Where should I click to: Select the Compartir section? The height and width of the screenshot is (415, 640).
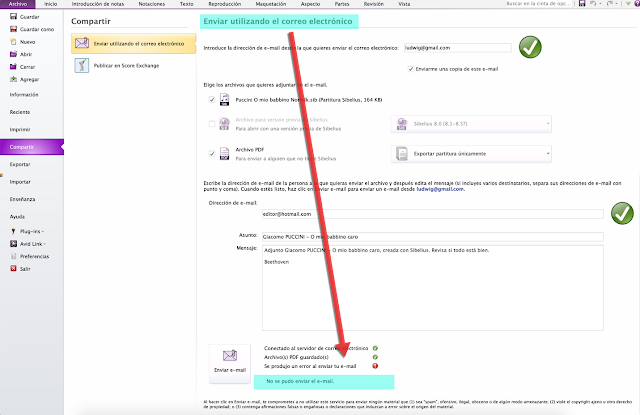(x=32, y=147)
